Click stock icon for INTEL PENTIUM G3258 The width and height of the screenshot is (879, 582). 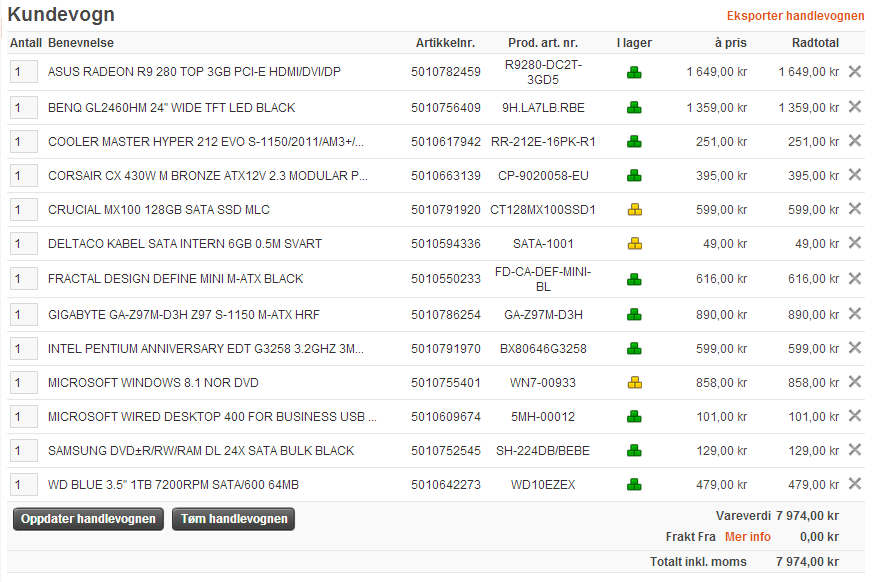[634, 349]
